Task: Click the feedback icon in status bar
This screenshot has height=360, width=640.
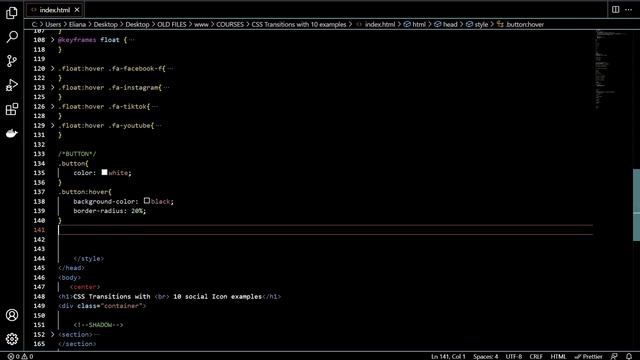Action: (614, 356)
